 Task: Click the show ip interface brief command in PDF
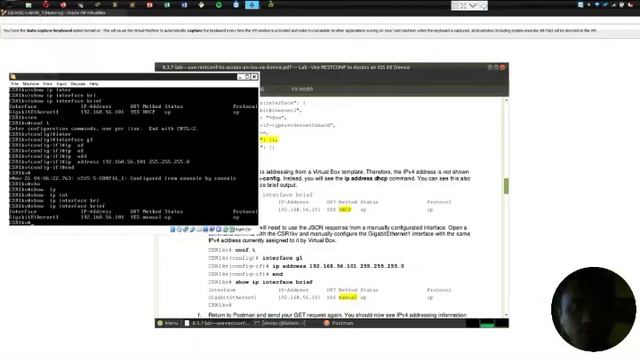(x=274, y=282)
